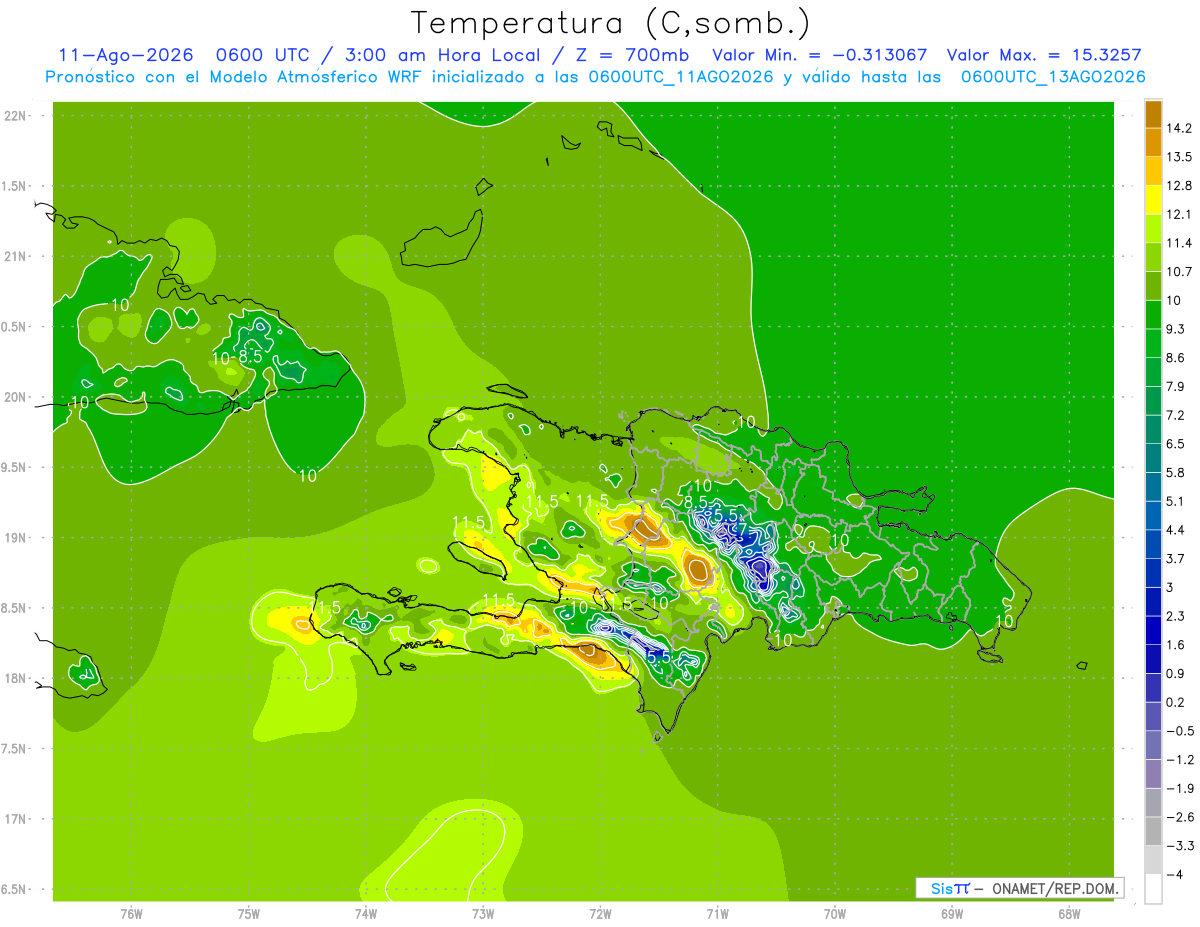The width and height of the screenshot is (1200, 927).
Task: Click the lime swatch between 12.1 and 11.4
Action: [1153, 228]
